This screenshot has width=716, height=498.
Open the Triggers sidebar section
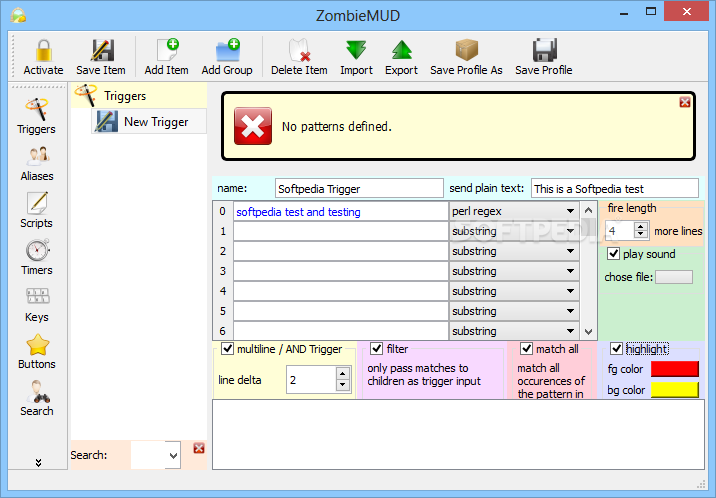(37, 116)
